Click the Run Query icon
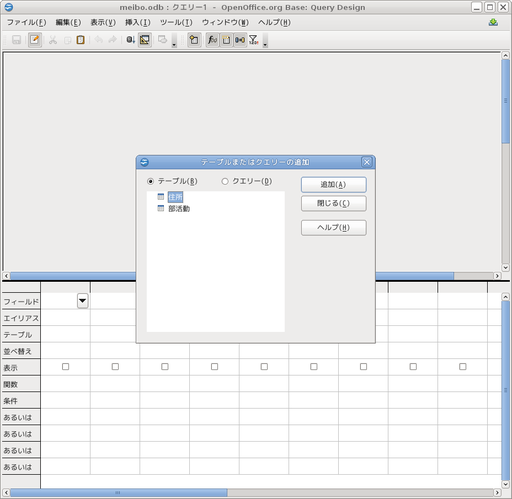Viewport: 512px width, 499px height. (x=130, y=40)
